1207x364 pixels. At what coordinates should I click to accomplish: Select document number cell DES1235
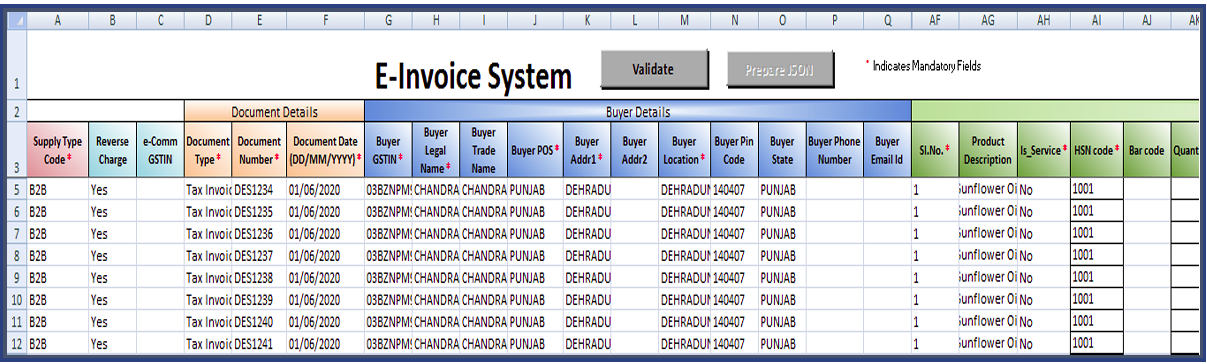[259, 210]
